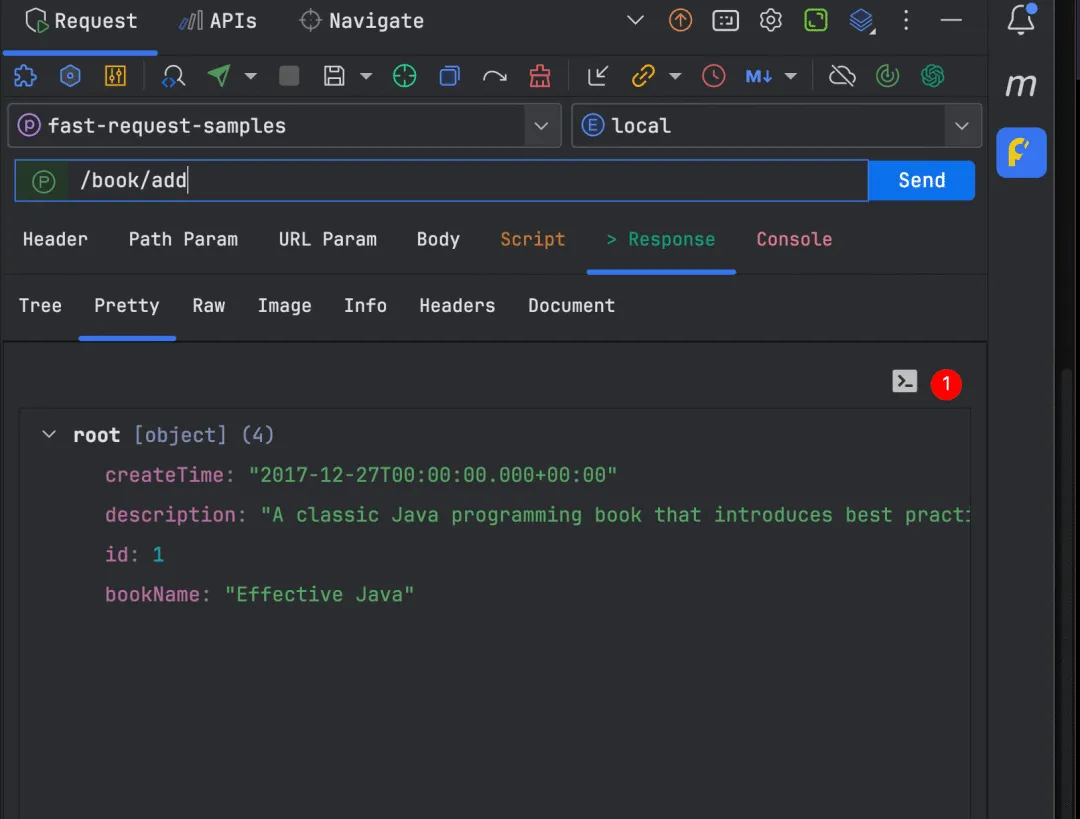Click the orange upload arrow circle icon

[x=681, y=21]
